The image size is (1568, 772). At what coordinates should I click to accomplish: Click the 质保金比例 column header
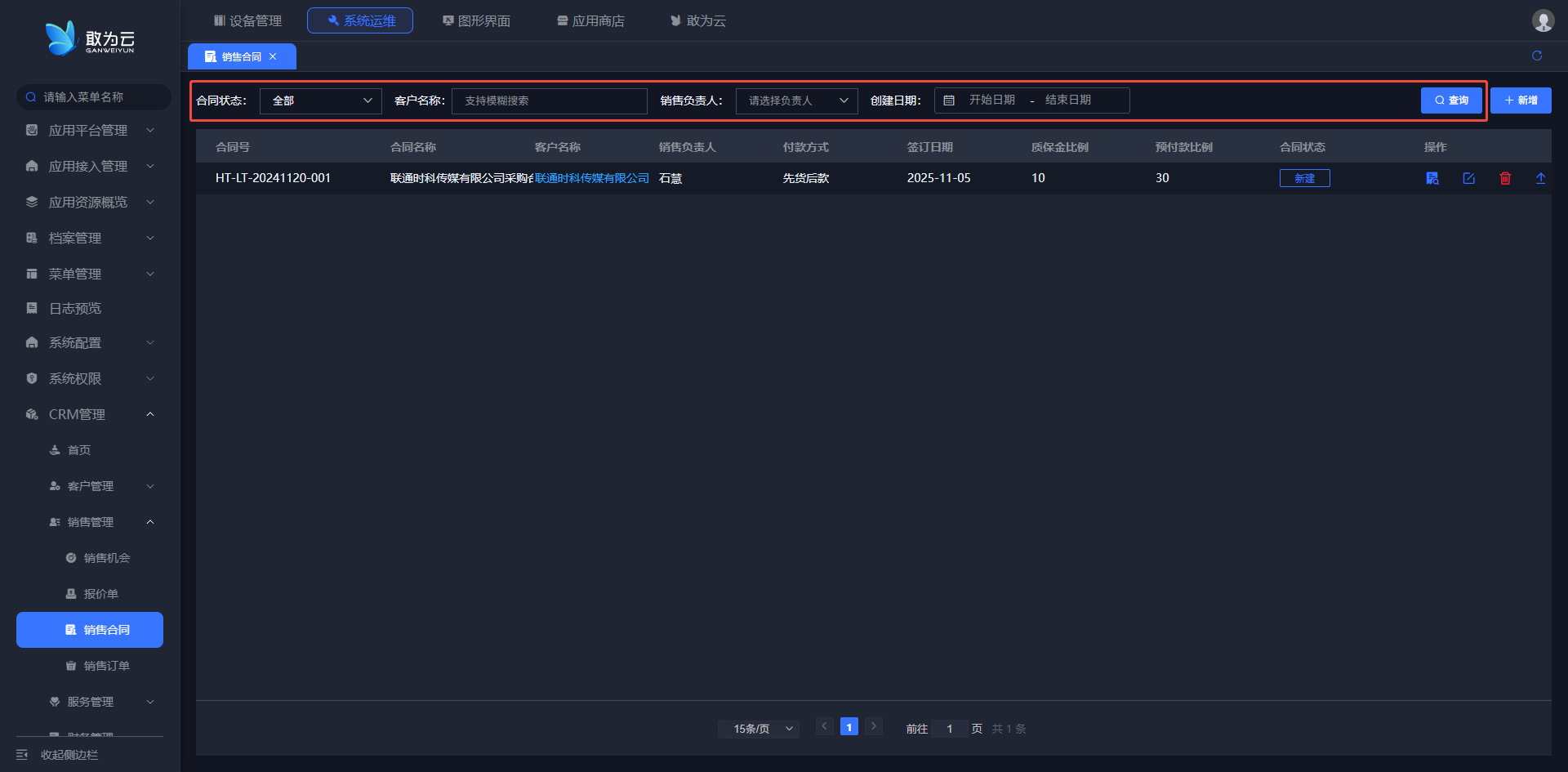[1060, 147]
